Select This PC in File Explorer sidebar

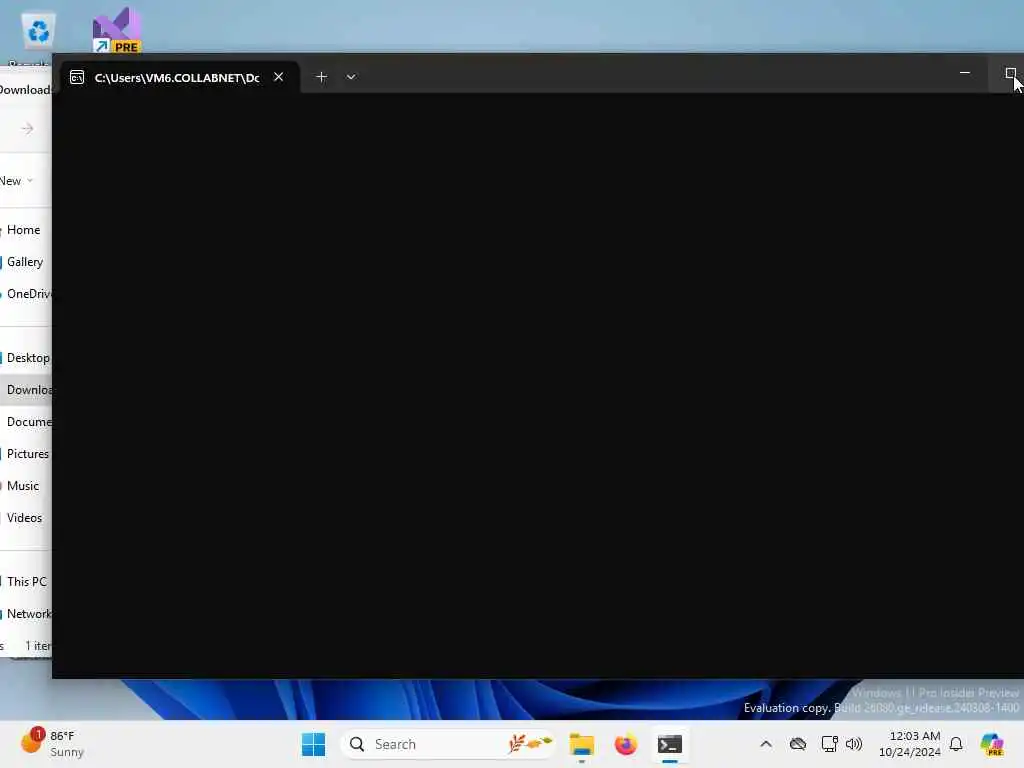click(27, 582)
